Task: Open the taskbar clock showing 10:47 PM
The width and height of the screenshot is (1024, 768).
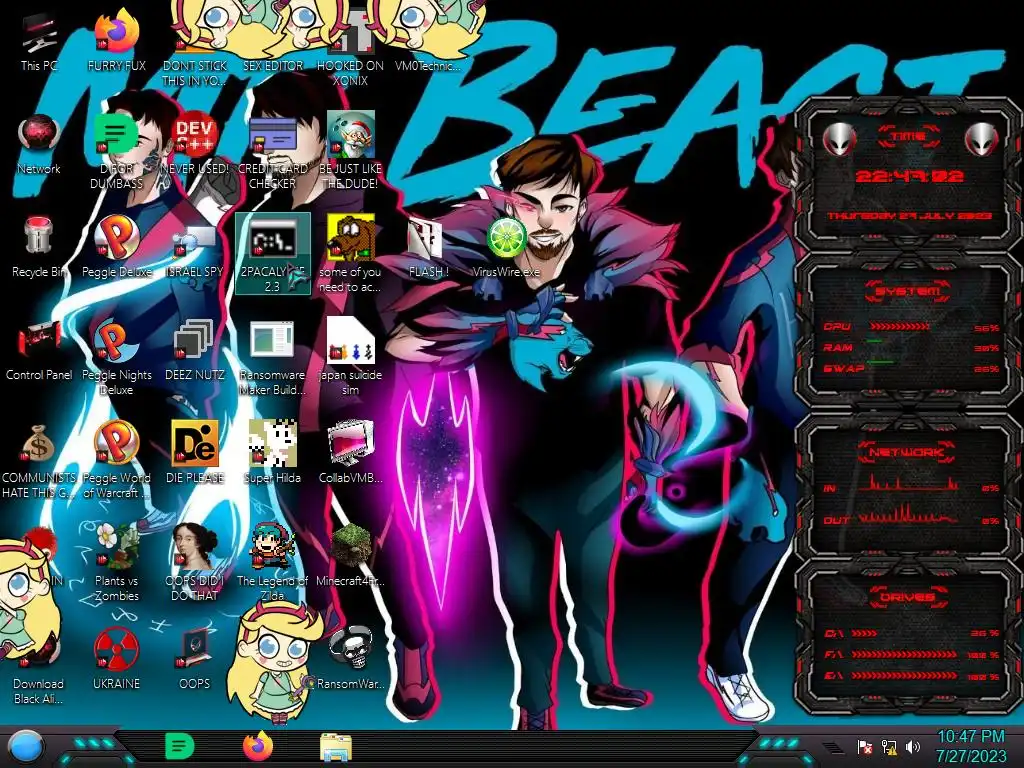Action: (970, 746)
